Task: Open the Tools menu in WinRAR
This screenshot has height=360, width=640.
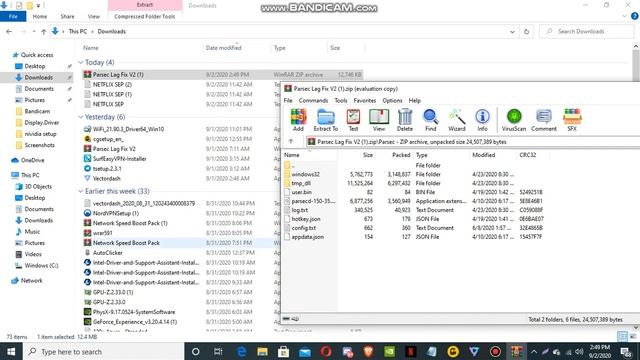Action: pyautogui.click(x=341, y=100)
